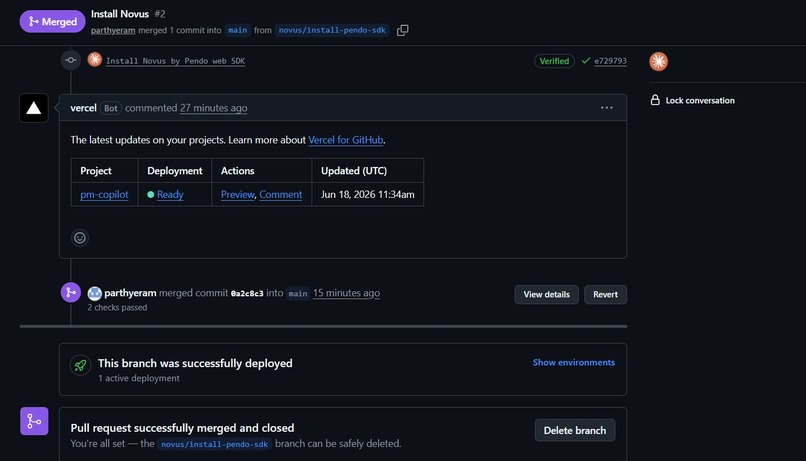Click novus/install-pendo-sdk label in merged message
806x461 pixels.
tap(214, 444)
